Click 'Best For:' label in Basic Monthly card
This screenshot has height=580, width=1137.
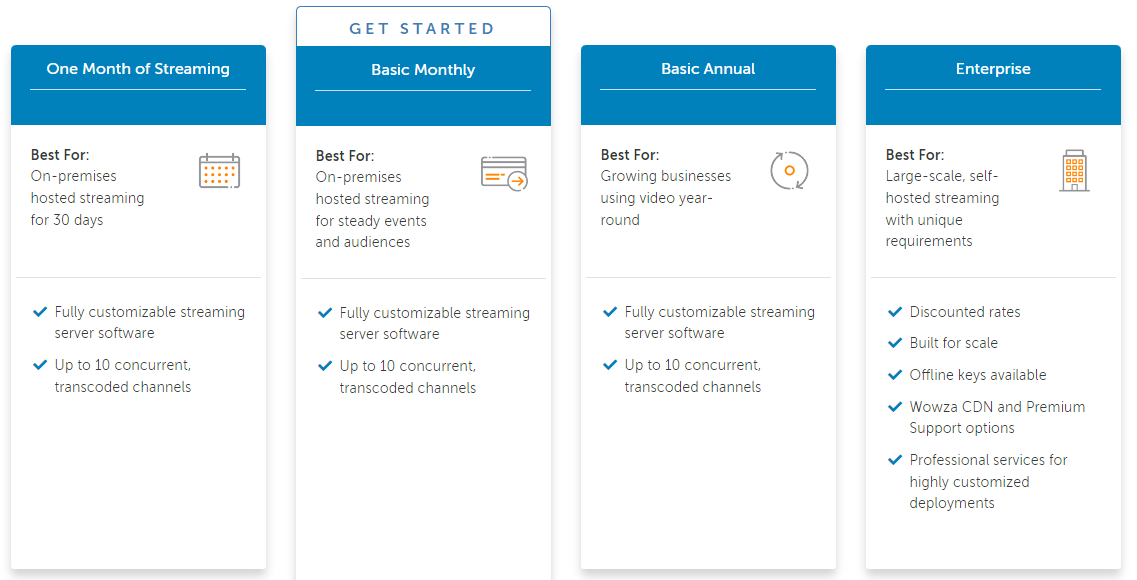pyautogui.click(x=345, y=156)
